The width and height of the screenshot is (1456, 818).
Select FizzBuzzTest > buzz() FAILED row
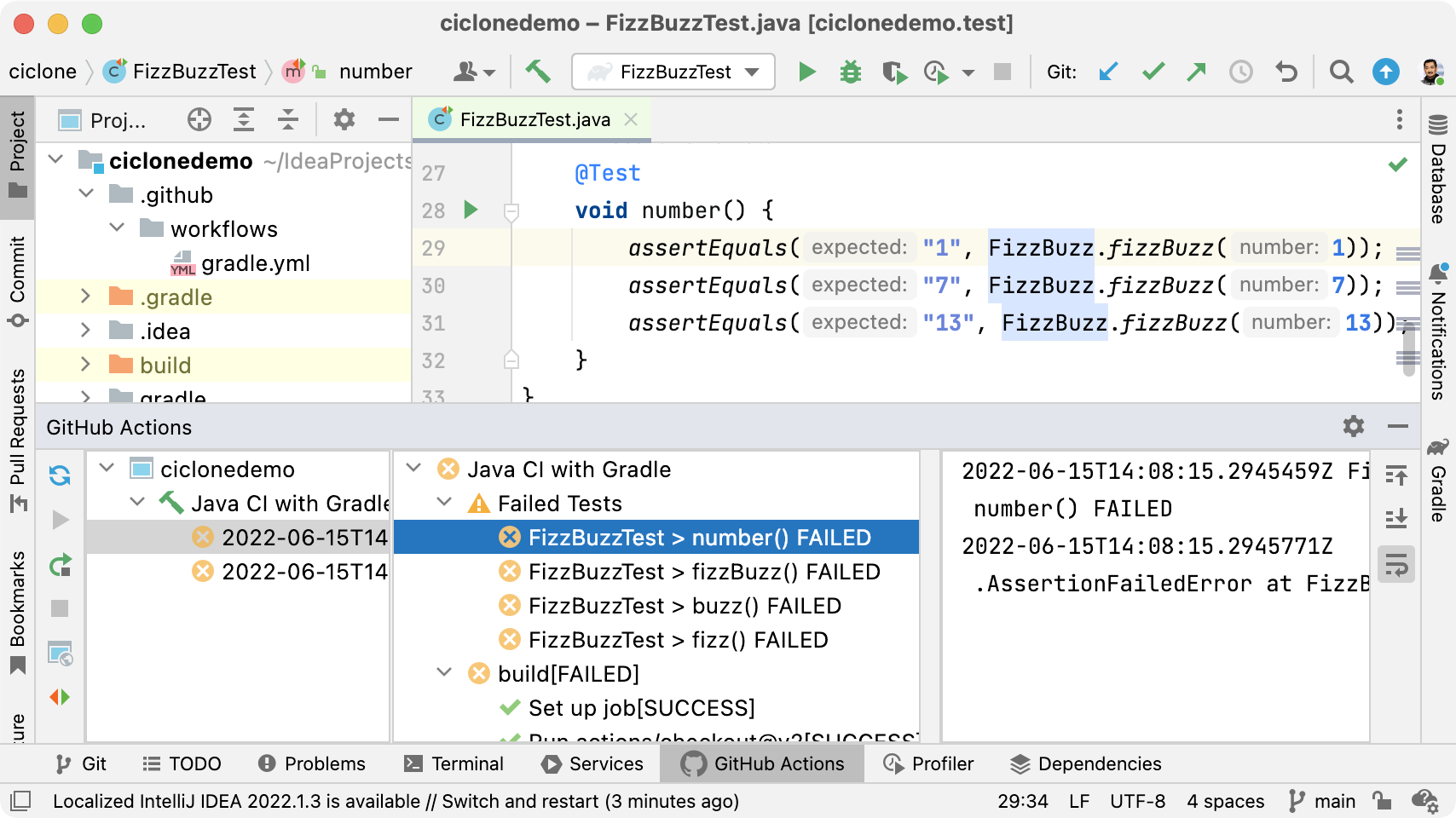click(x=656, y=606)
